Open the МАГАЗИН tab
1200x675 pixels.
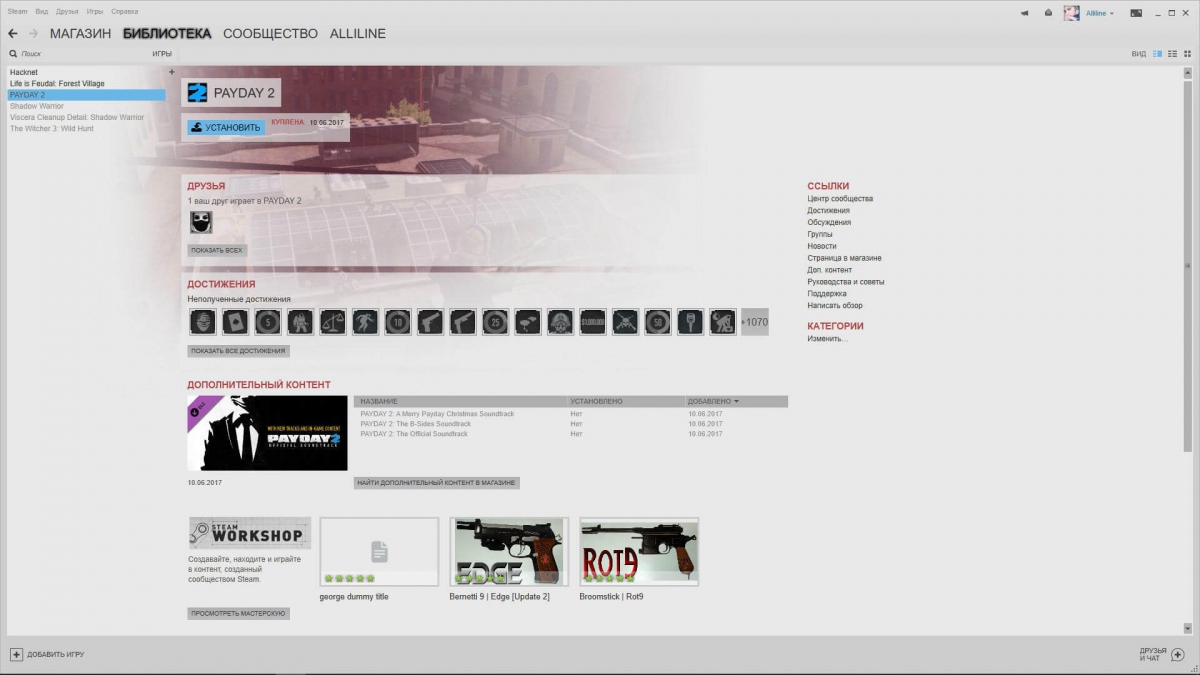coord(80,34)
